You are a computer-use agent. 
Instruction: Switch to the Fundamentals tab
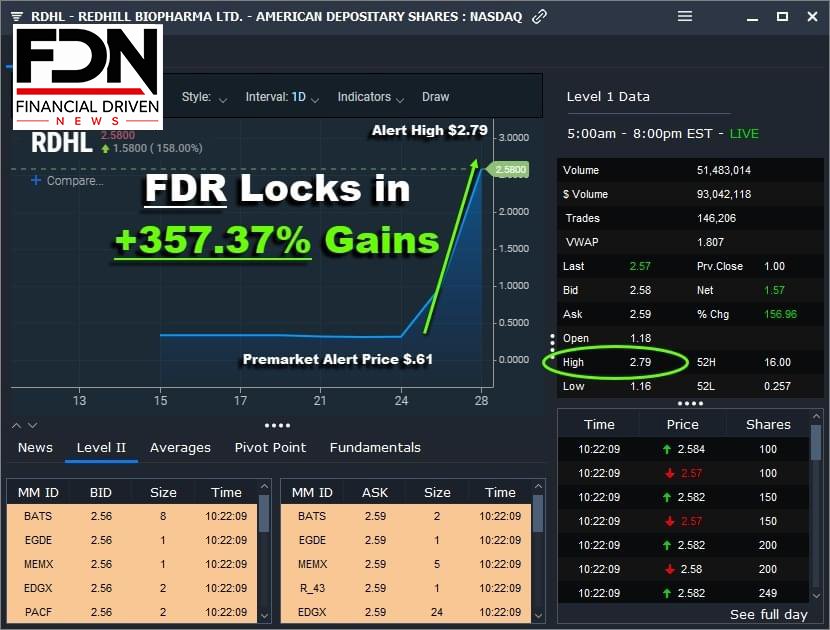(x=375, y=447)
